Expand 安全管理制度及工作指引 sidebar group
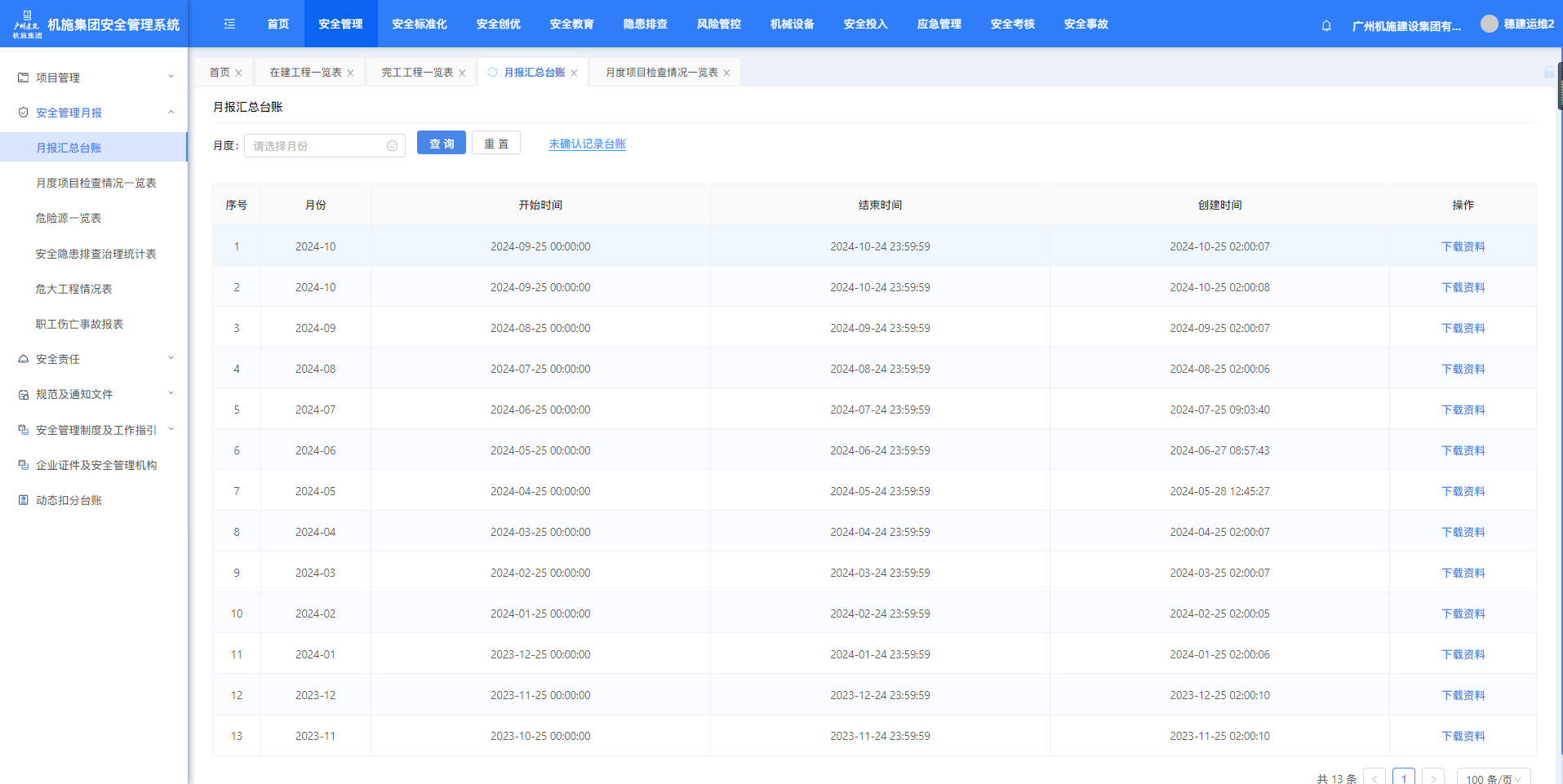This screenshot has width=1563, height=784. tap(171, 430)
